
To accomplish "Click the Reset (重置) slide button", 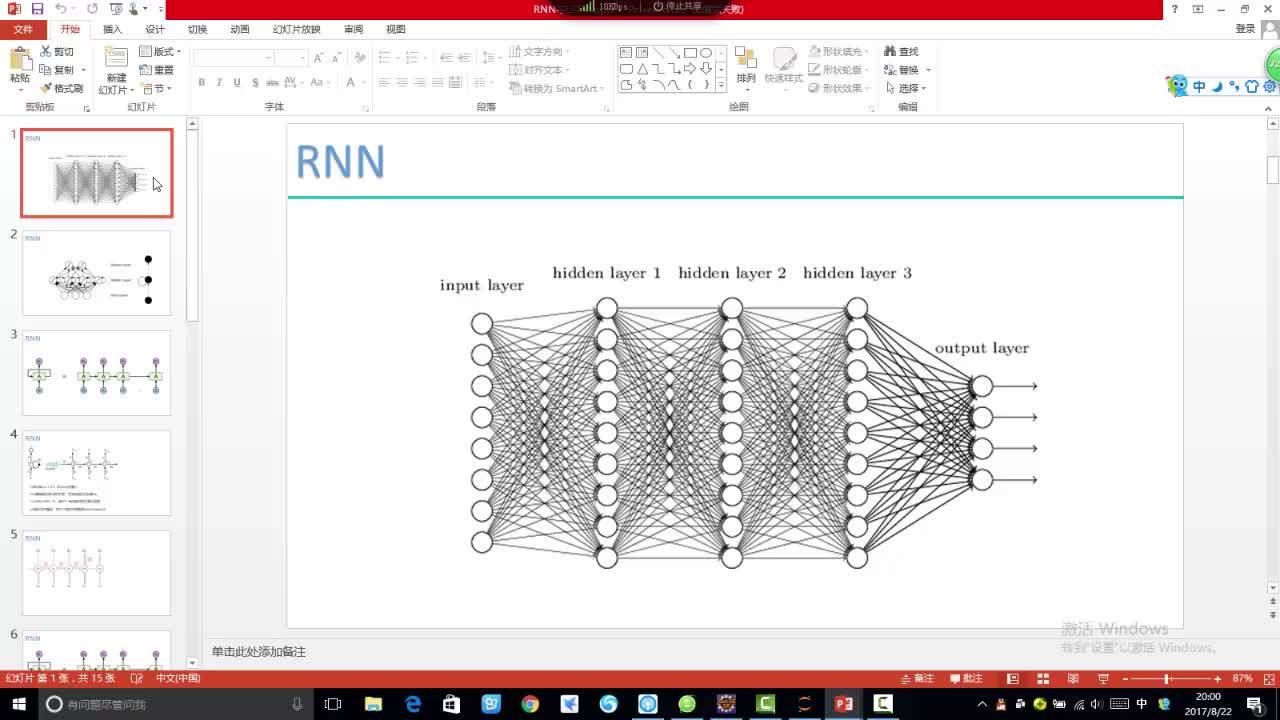I will pyautogui.click(x=156, y=70).
